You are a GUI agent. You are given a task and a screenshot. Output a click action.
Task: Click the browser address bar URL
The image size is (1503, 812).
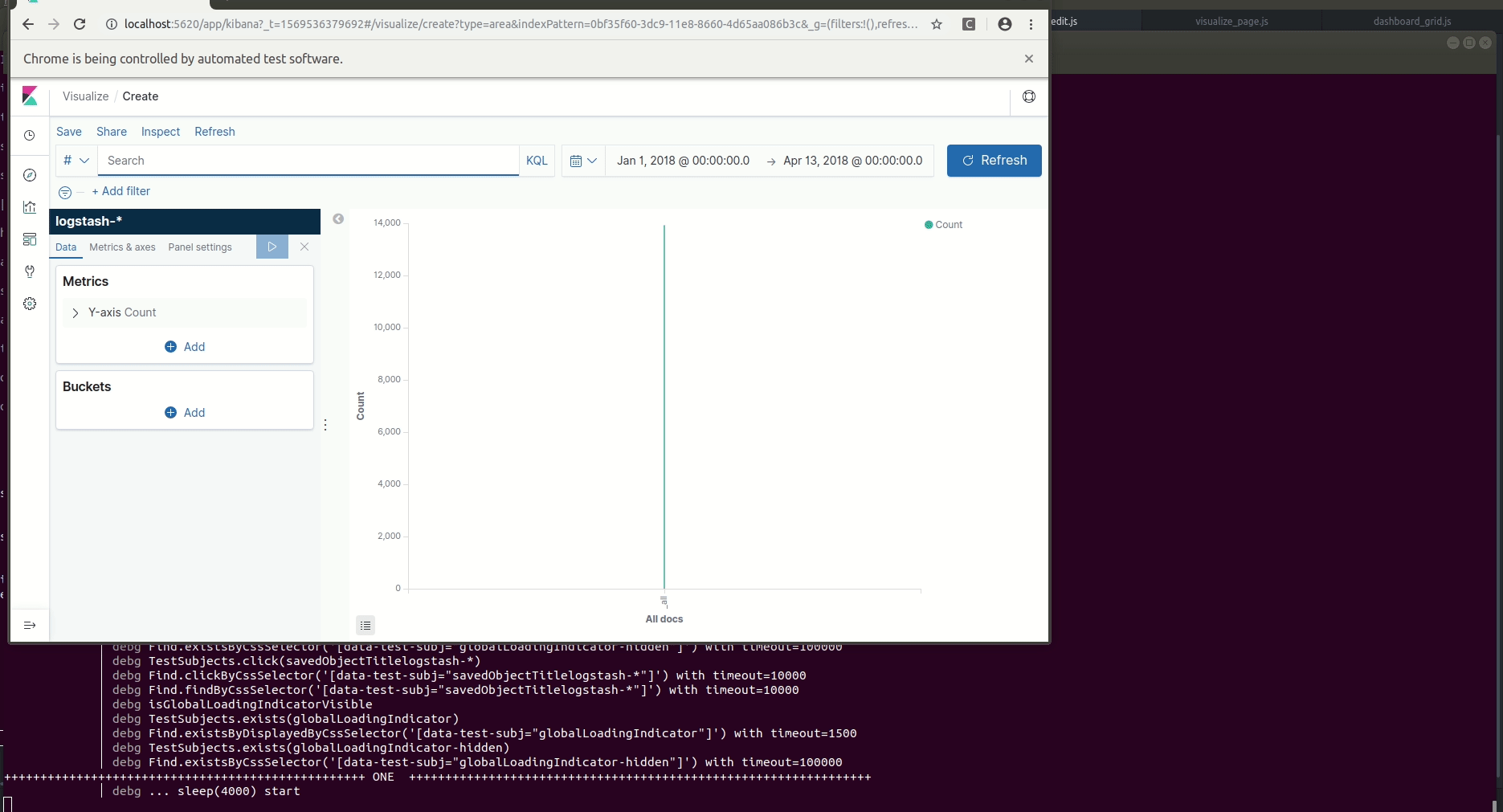pyautogui.click(x=521, y=24)
